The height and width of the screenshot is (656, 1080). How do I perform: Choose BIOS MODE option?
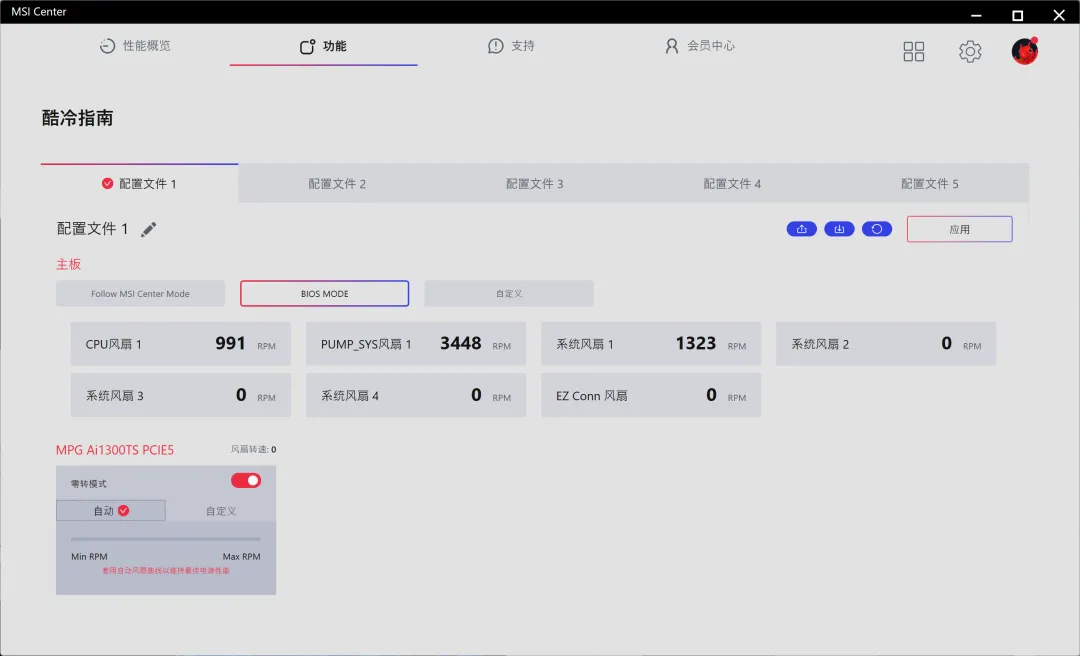(324, 294)
